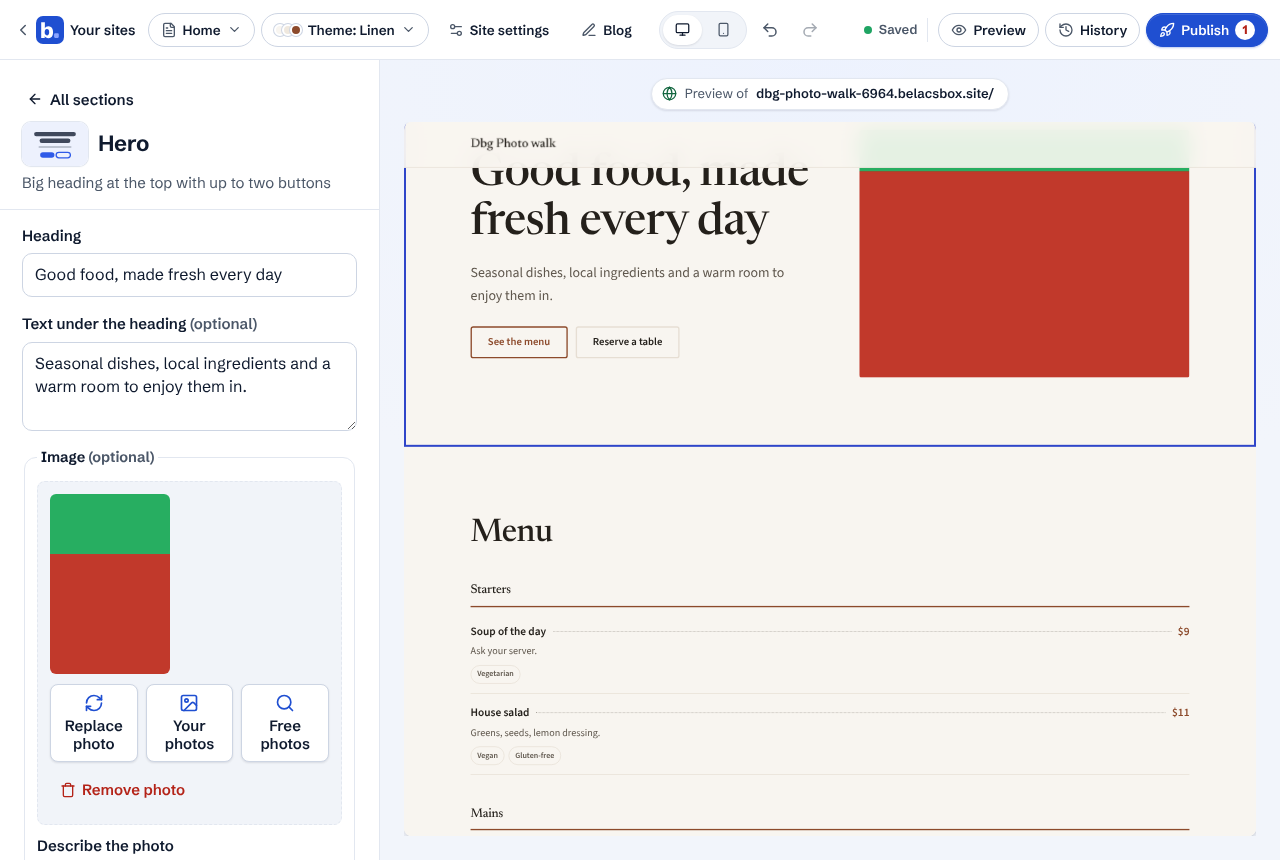This screenshot has height=860, width=1280.
Task: Switch to desktop preview mode
Action: [683, 30]
